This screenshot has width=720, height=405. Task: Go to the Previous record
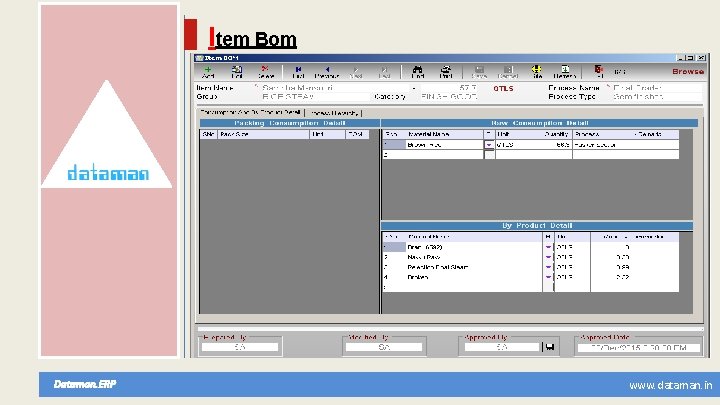pyautogui.click(x=327, y=72)
